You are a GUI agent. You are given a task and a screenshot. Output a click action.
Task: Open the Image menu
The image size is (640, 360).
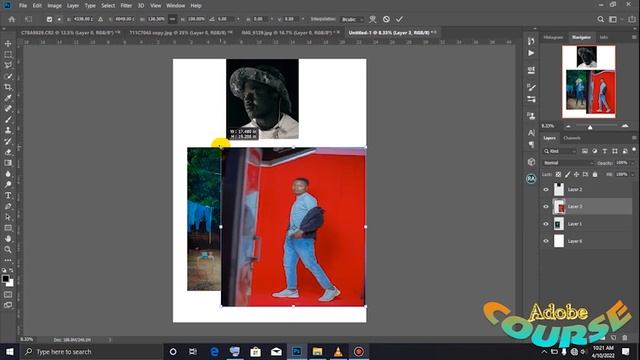click(x=54, y=6)
